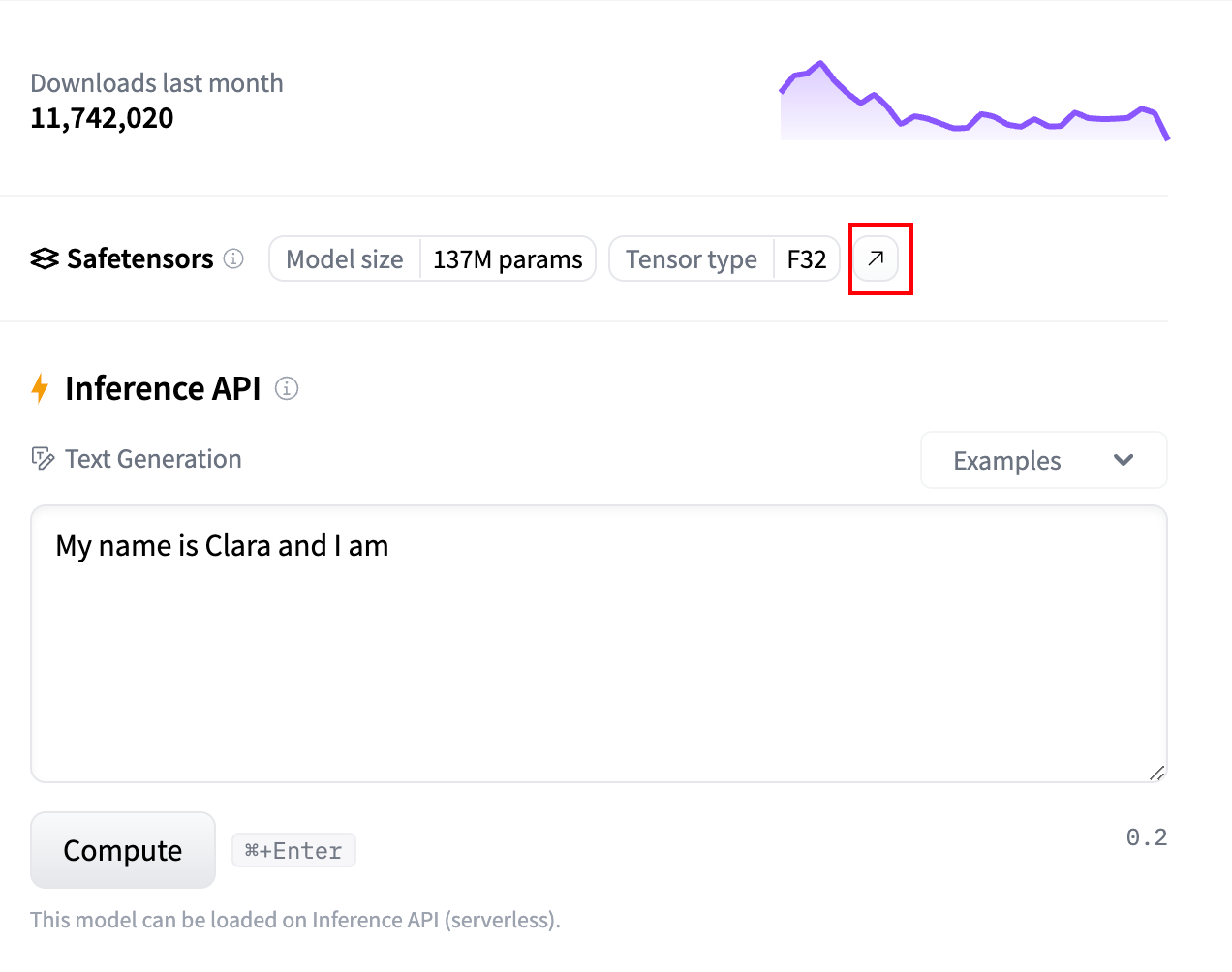Click the info icon next to Safetensors
1232x972 pixels.
coord(233,258)
